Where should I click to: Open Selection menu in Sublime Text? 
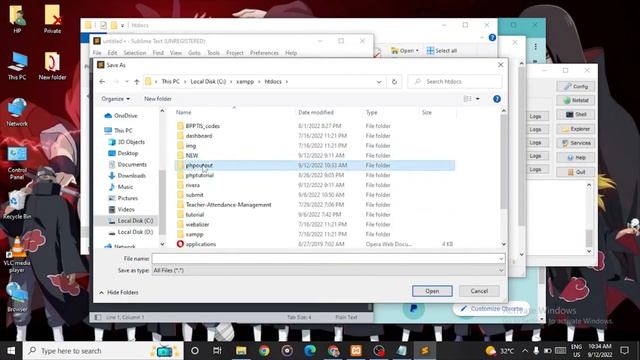(135, 53)
